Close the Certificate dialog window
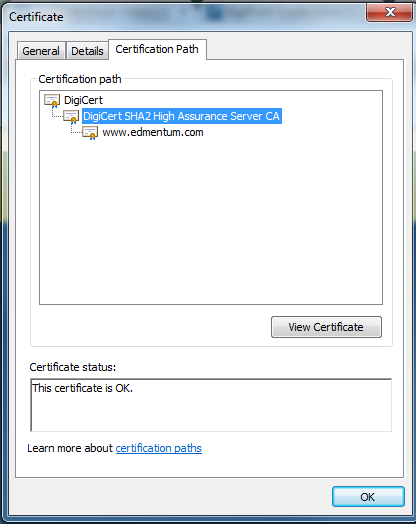The width and height of the screenshot is (419, 524). tap(390, 12)
